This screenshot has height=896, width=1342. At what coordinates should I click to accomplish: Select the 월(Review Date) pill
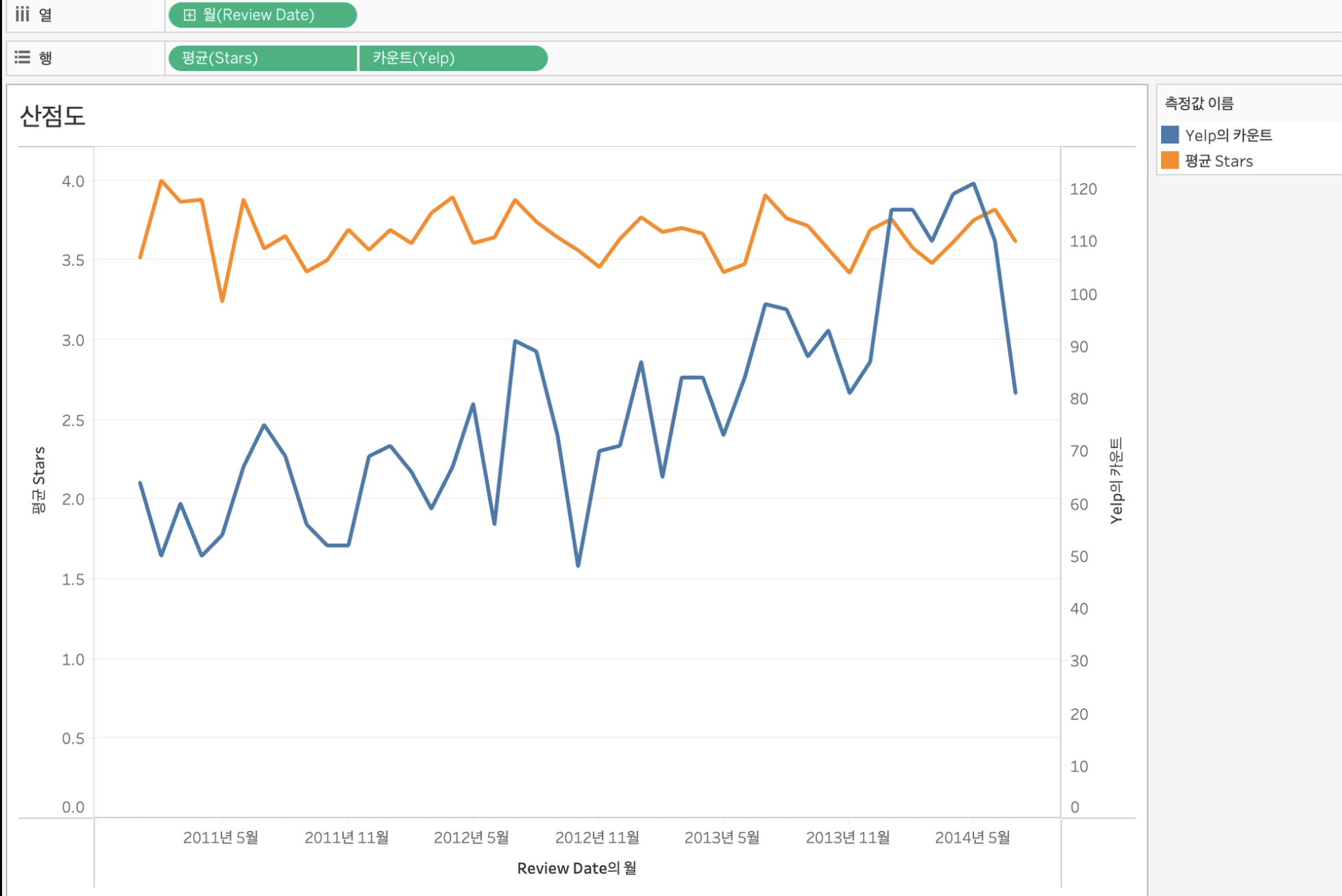pyautogui.click(x=269, y=14)
